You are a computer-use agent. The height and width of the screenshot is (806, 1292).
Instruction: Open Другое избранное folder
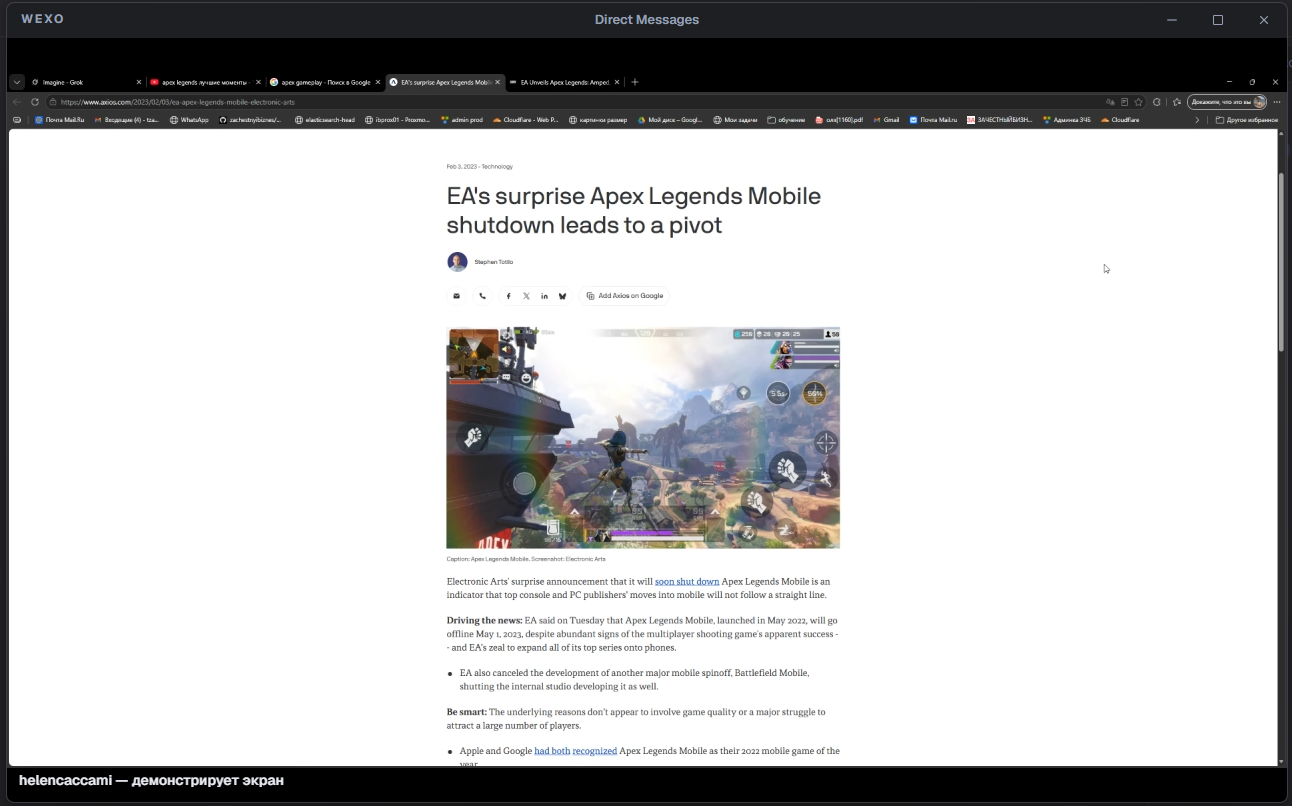(1246, 120)
